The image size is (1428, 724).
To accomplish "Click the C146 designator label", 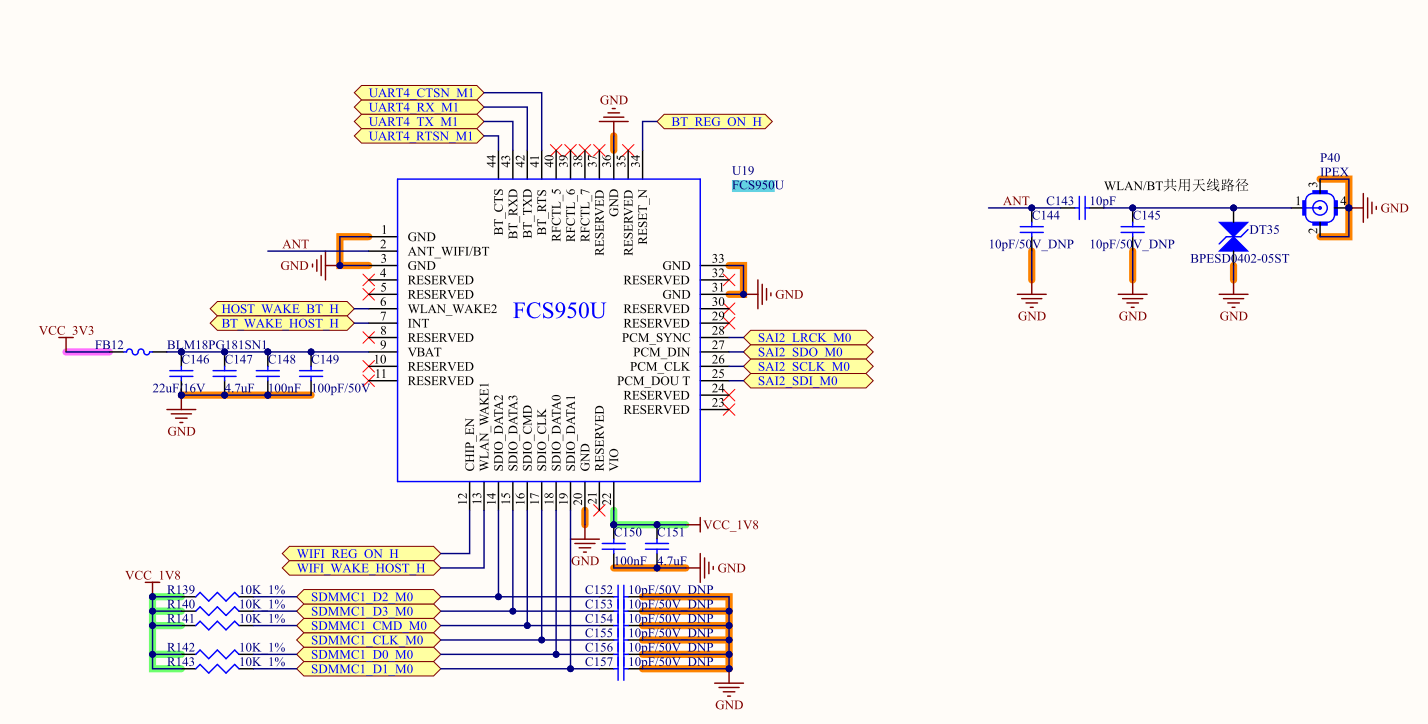I will click(x=195, y=359).
